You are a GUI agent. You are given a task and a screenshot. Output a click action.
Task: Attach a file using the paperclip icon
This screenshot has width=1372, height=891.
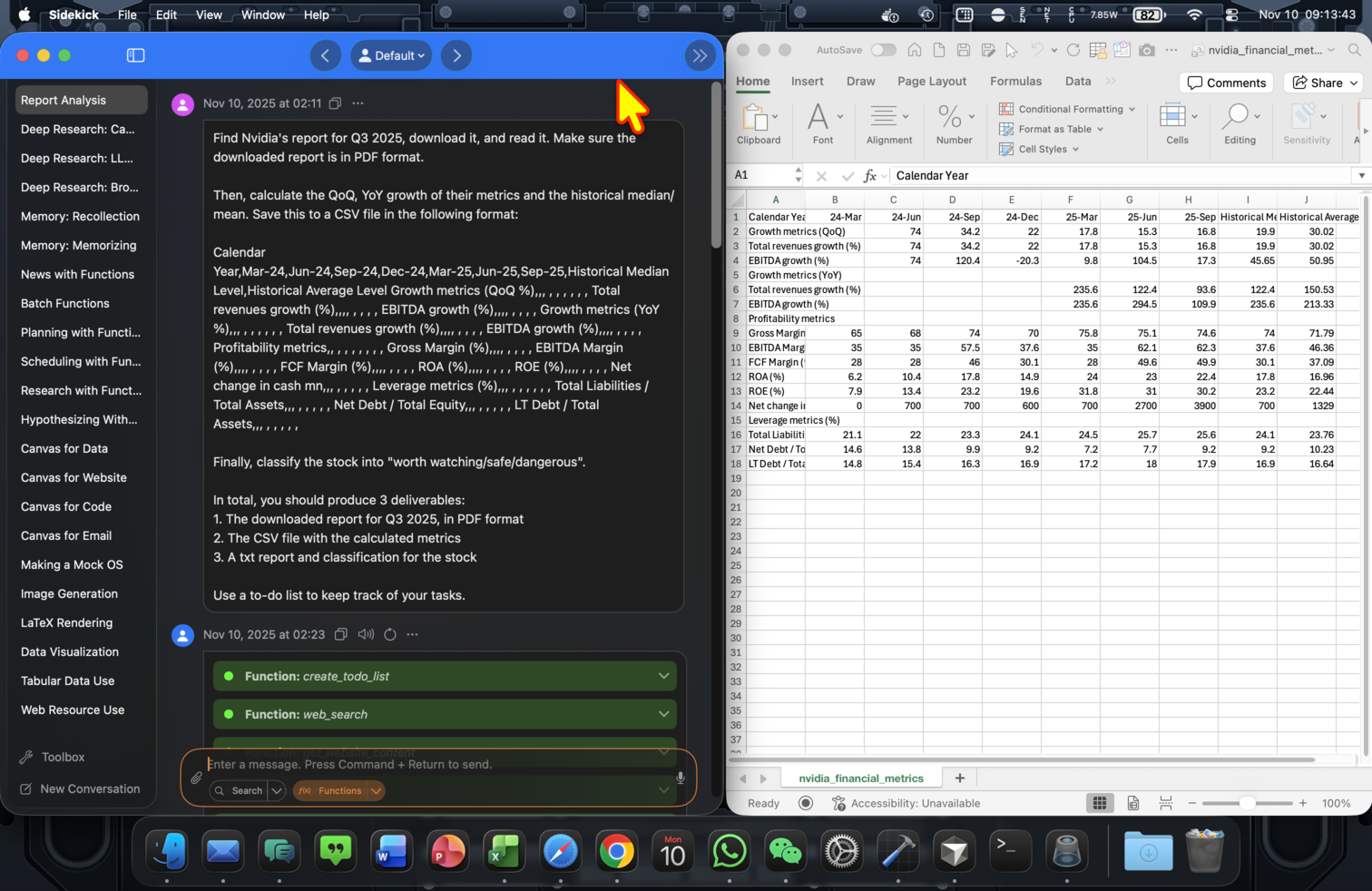coord(196,778)
